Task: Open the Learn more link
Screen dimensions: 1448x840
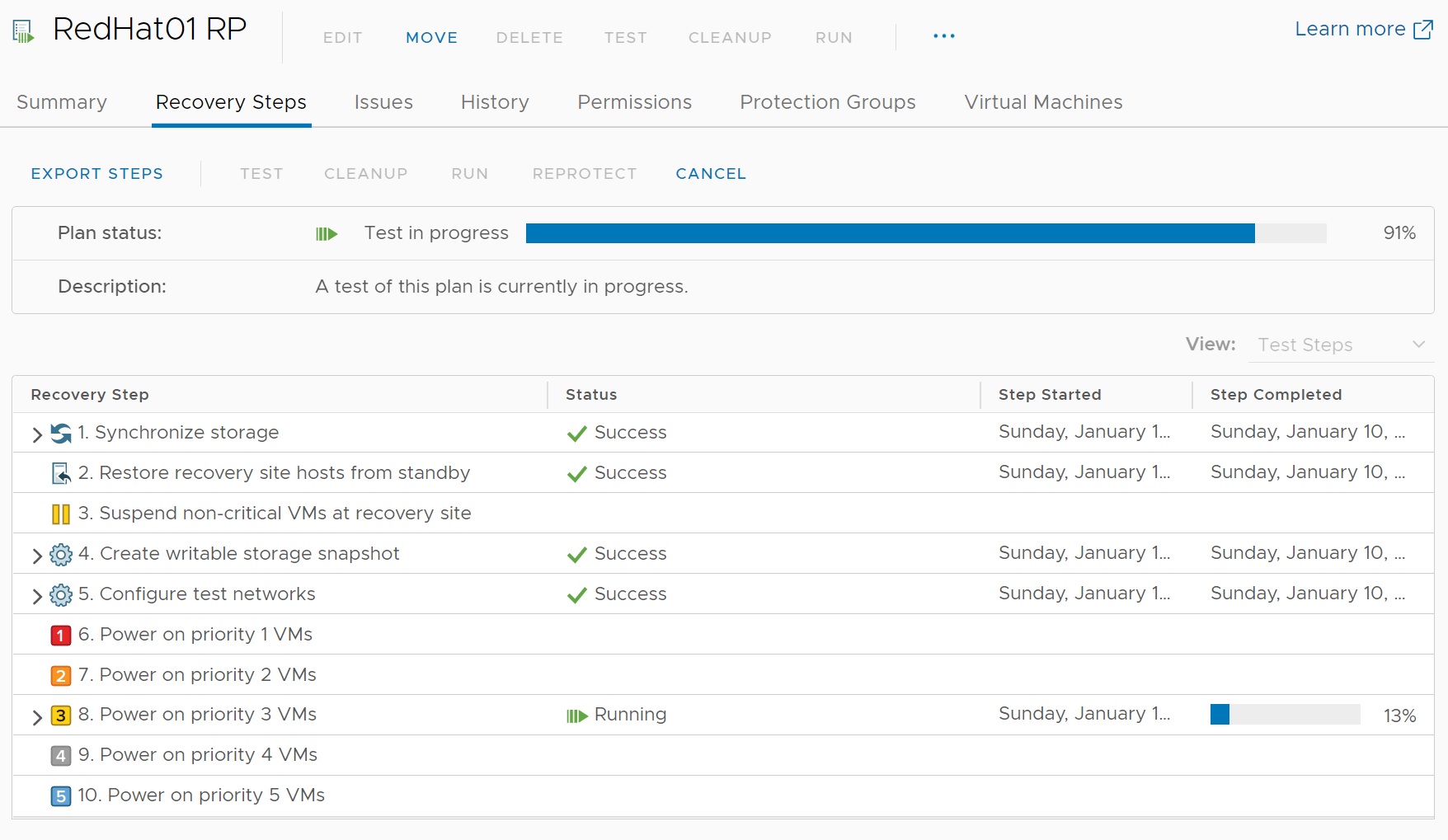Action: click(1363, 30)
